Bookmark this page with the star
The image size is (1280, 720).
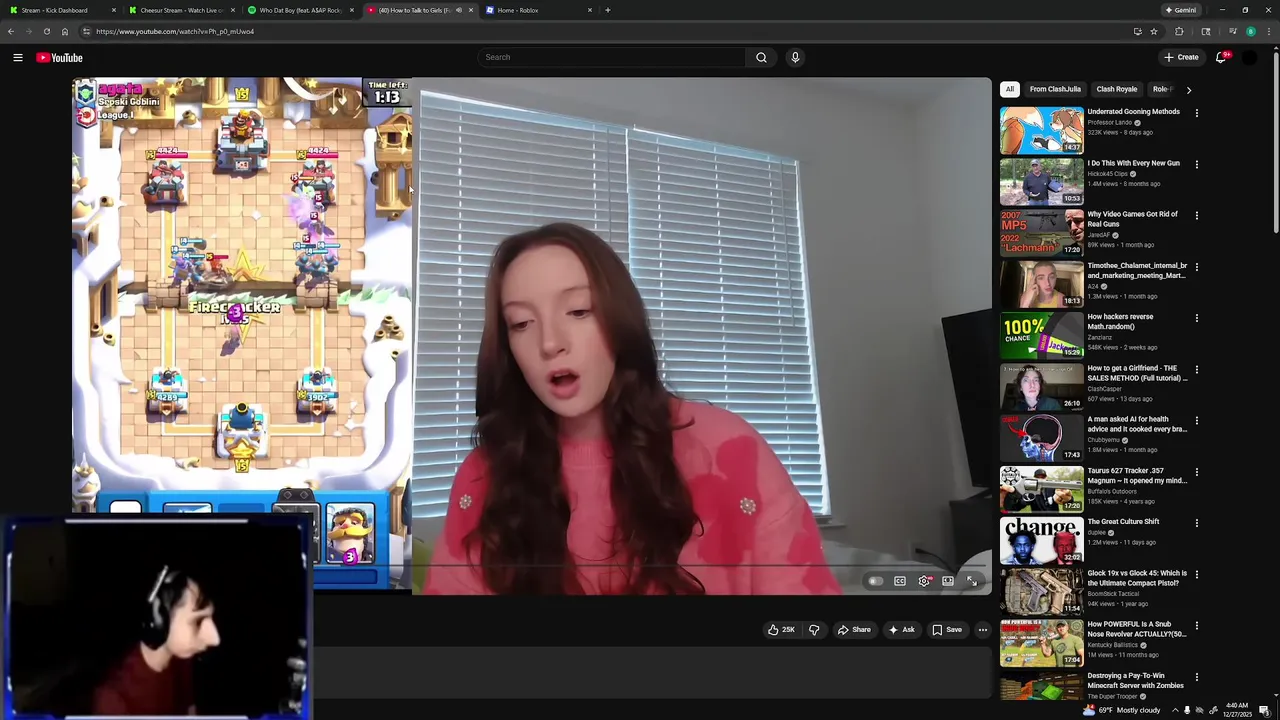click(1154, 31)
